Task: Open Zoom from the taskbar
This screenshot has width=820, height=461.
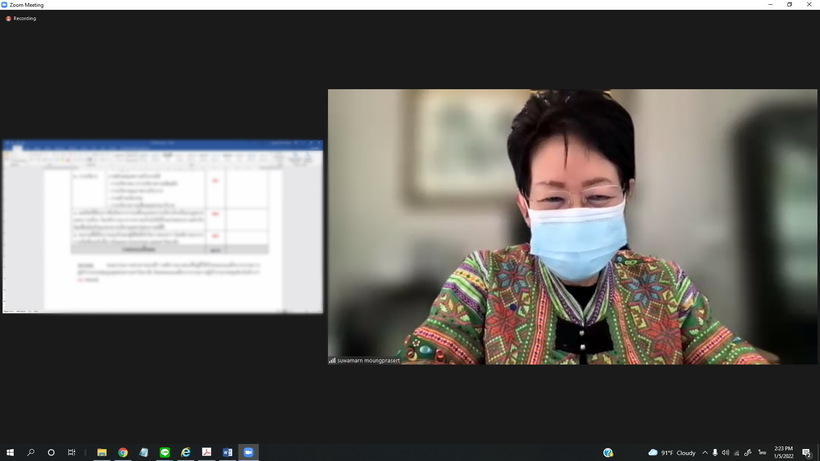Action: coord(248,452)
